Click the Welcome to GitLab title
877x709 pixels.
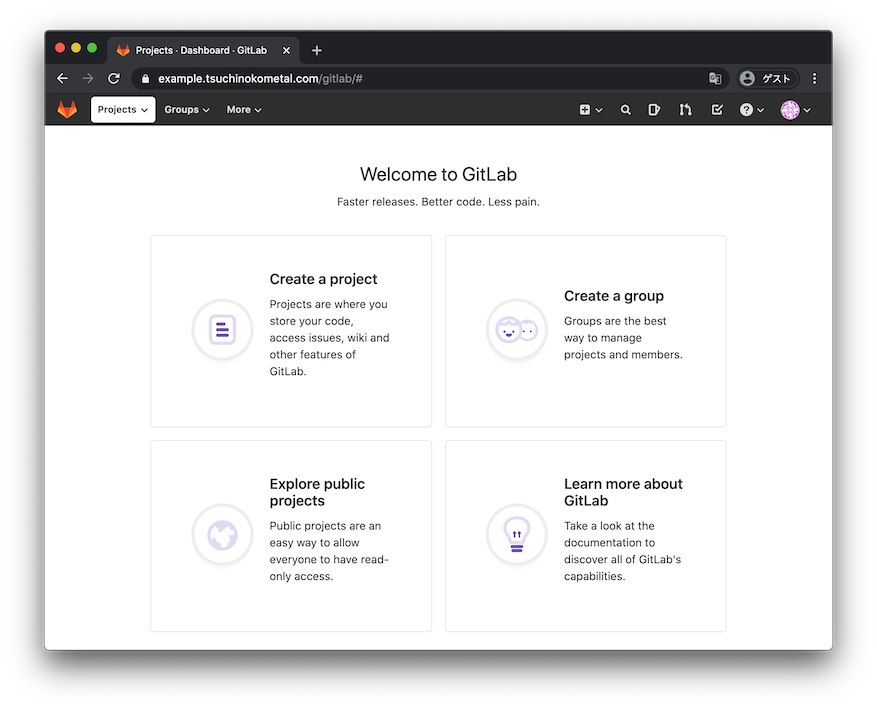click(438, 174)
